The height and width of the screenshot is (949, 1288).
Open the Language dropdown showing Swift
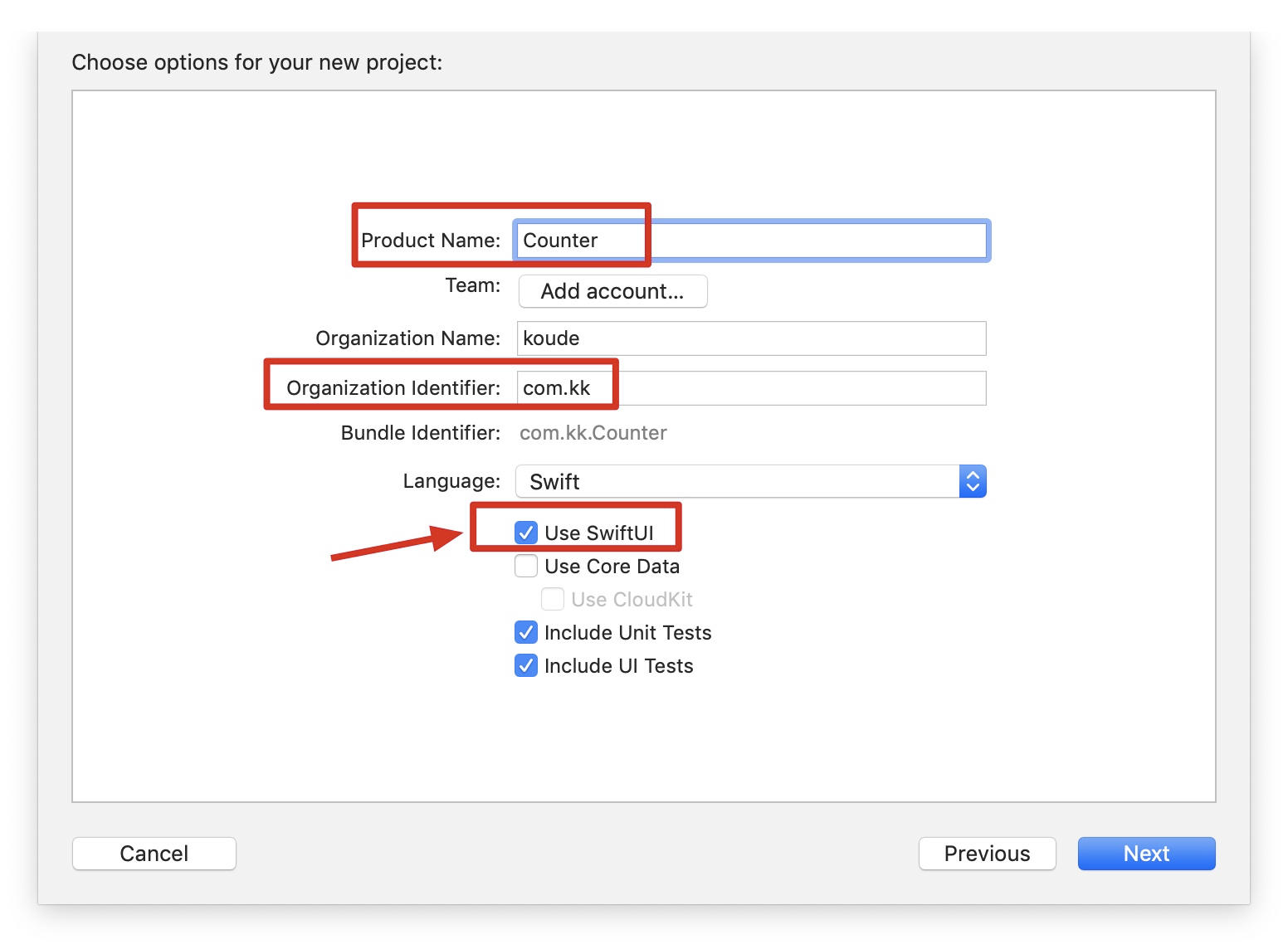pos(751,481)
